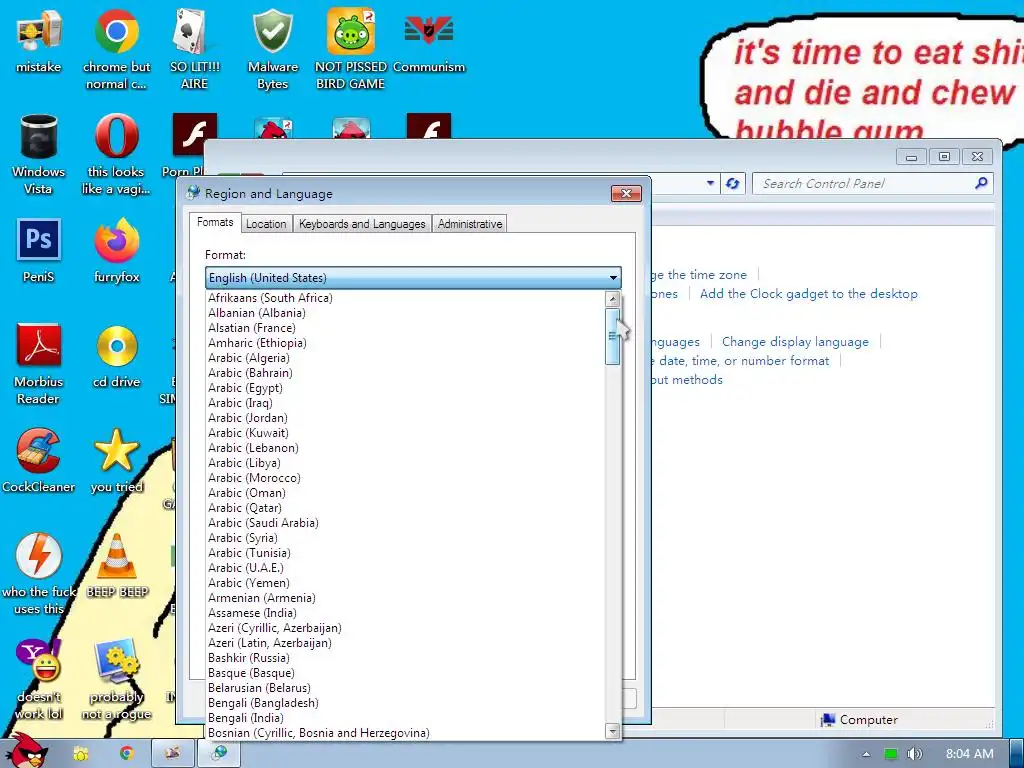
Task: Click the Control Panel refresh button
Action: point(733,184)
